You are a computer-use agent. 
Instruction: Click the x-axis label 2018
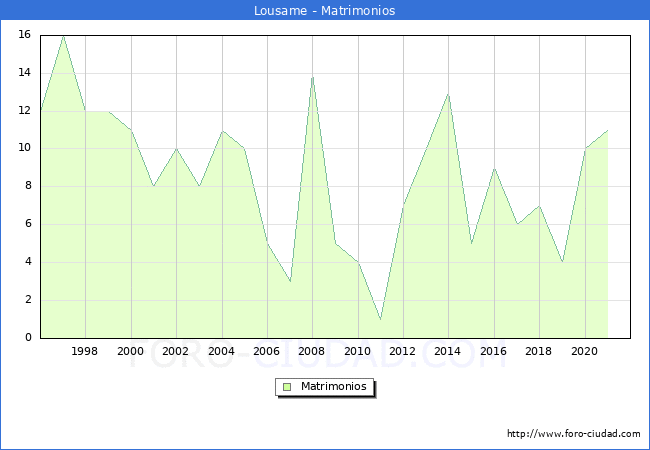click(x=538, y=351)
